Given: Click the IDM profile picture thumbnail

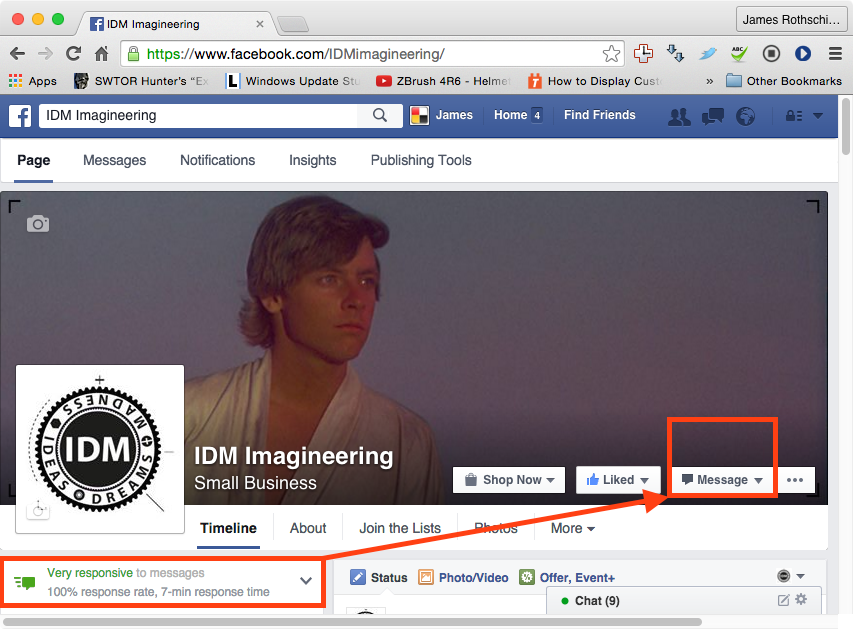Looking at the screenshot, I should pos(100,449).
